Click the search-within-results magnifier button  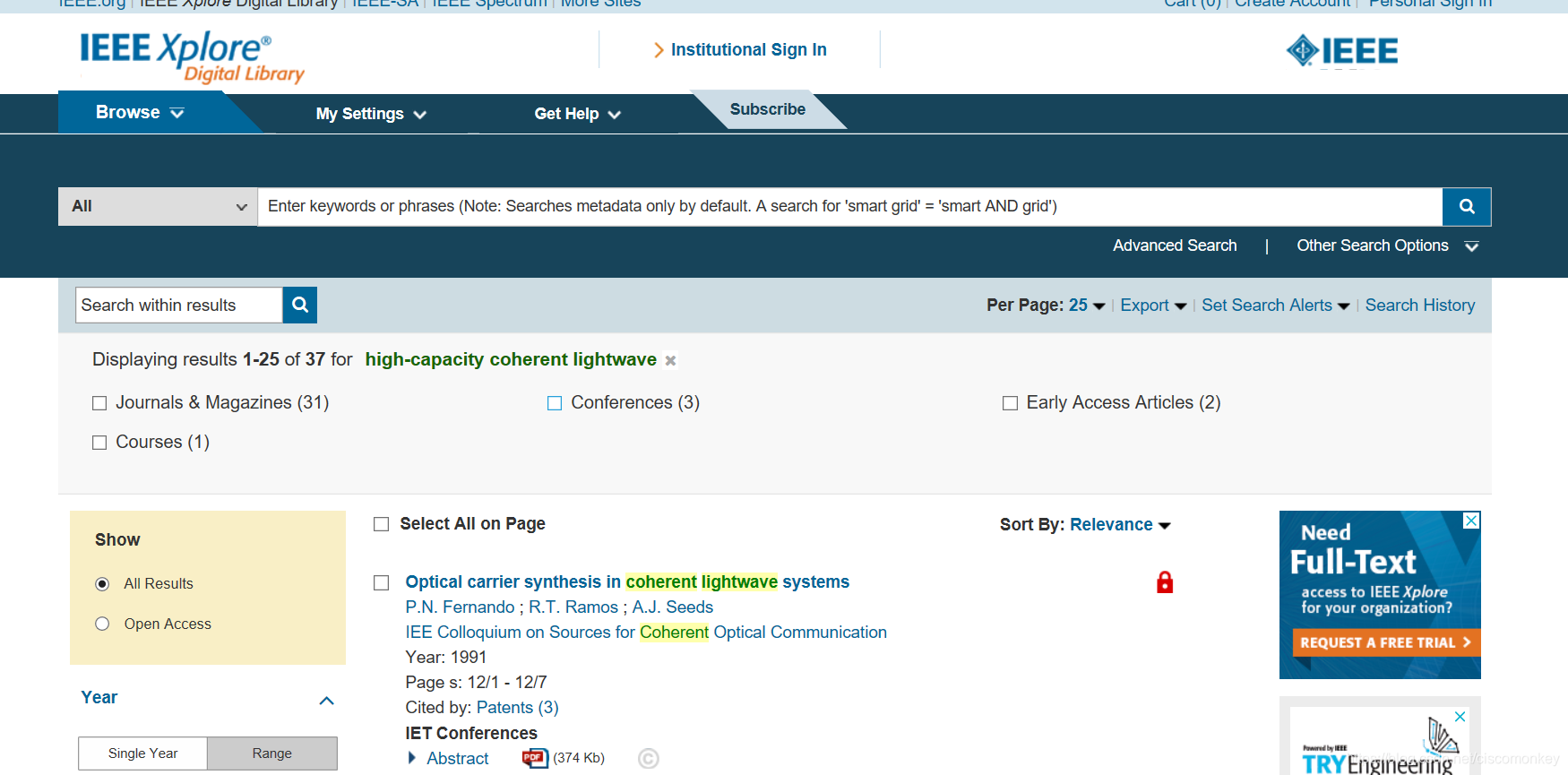pos(300,305)
